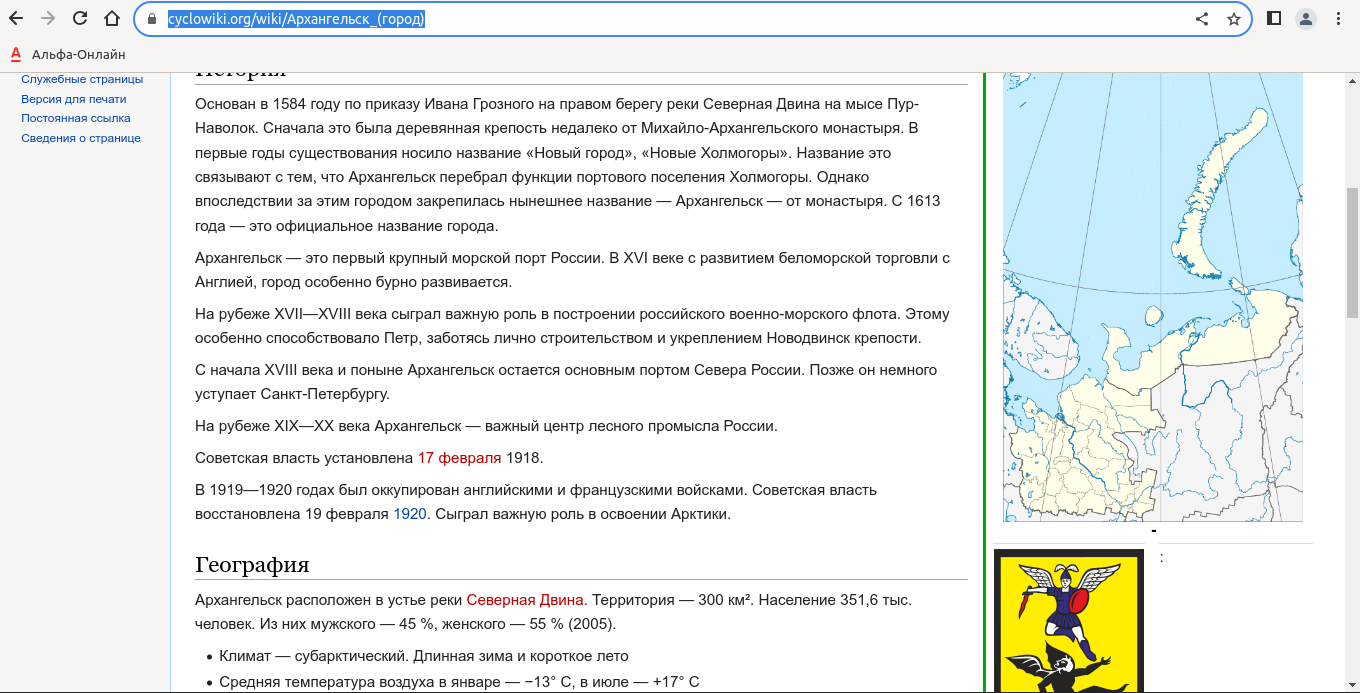Open the 1920 year link
The height and width of the screenshot is (693, 1360).
pos(410,514)
